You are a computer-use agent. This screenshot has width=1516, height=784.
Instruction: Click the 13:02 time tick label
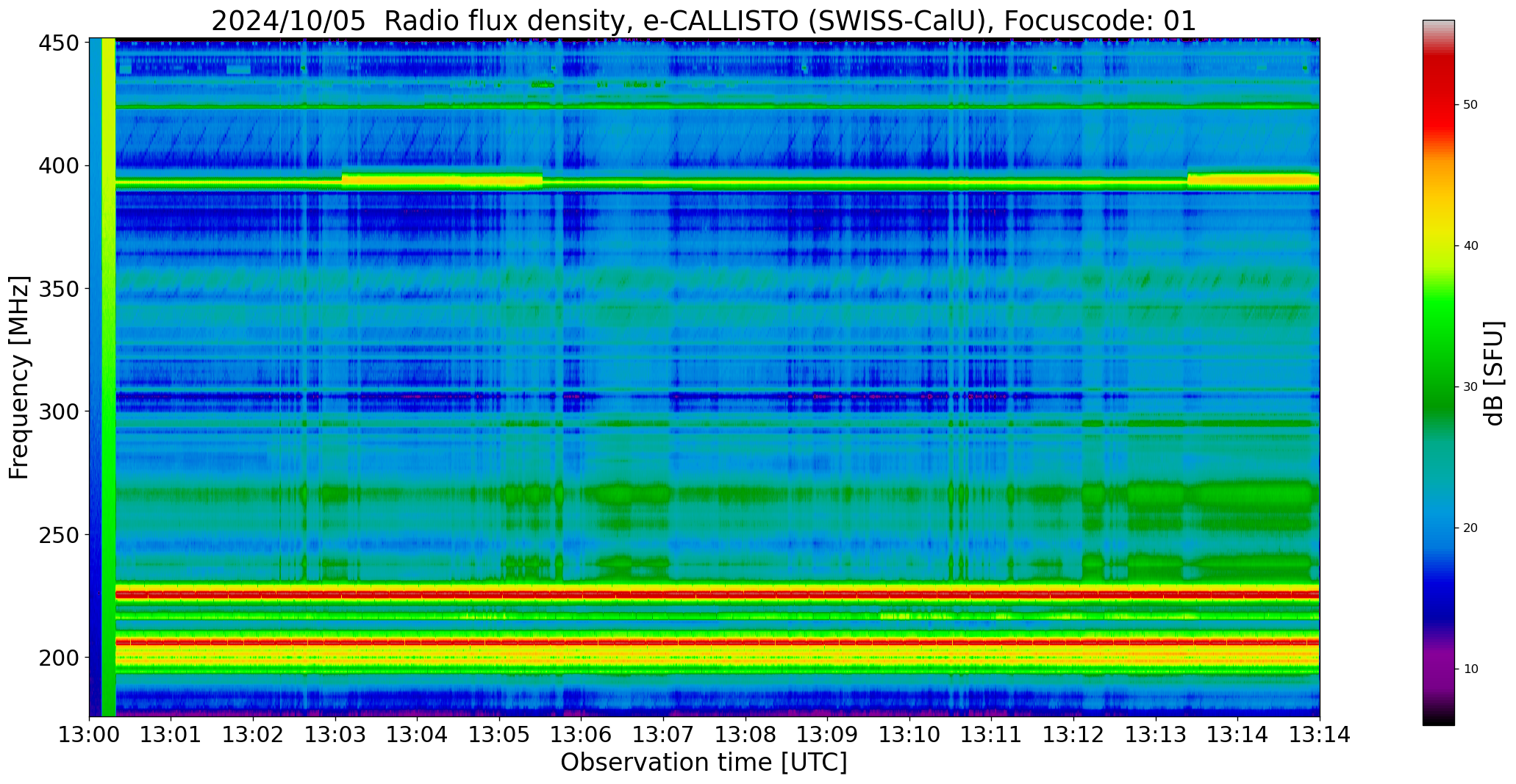tap(254, 735)
